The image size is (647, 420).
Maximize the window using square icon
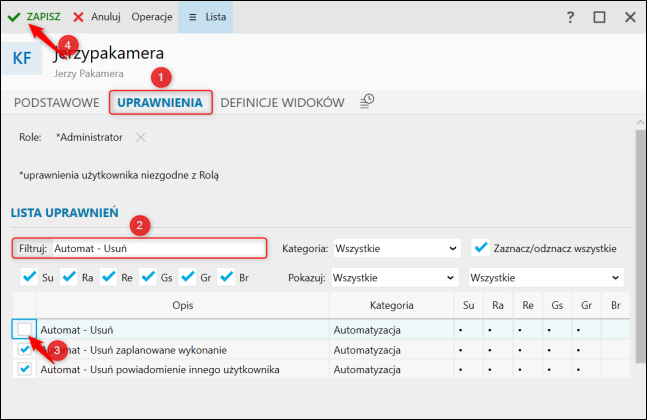(x=600, y=17)
